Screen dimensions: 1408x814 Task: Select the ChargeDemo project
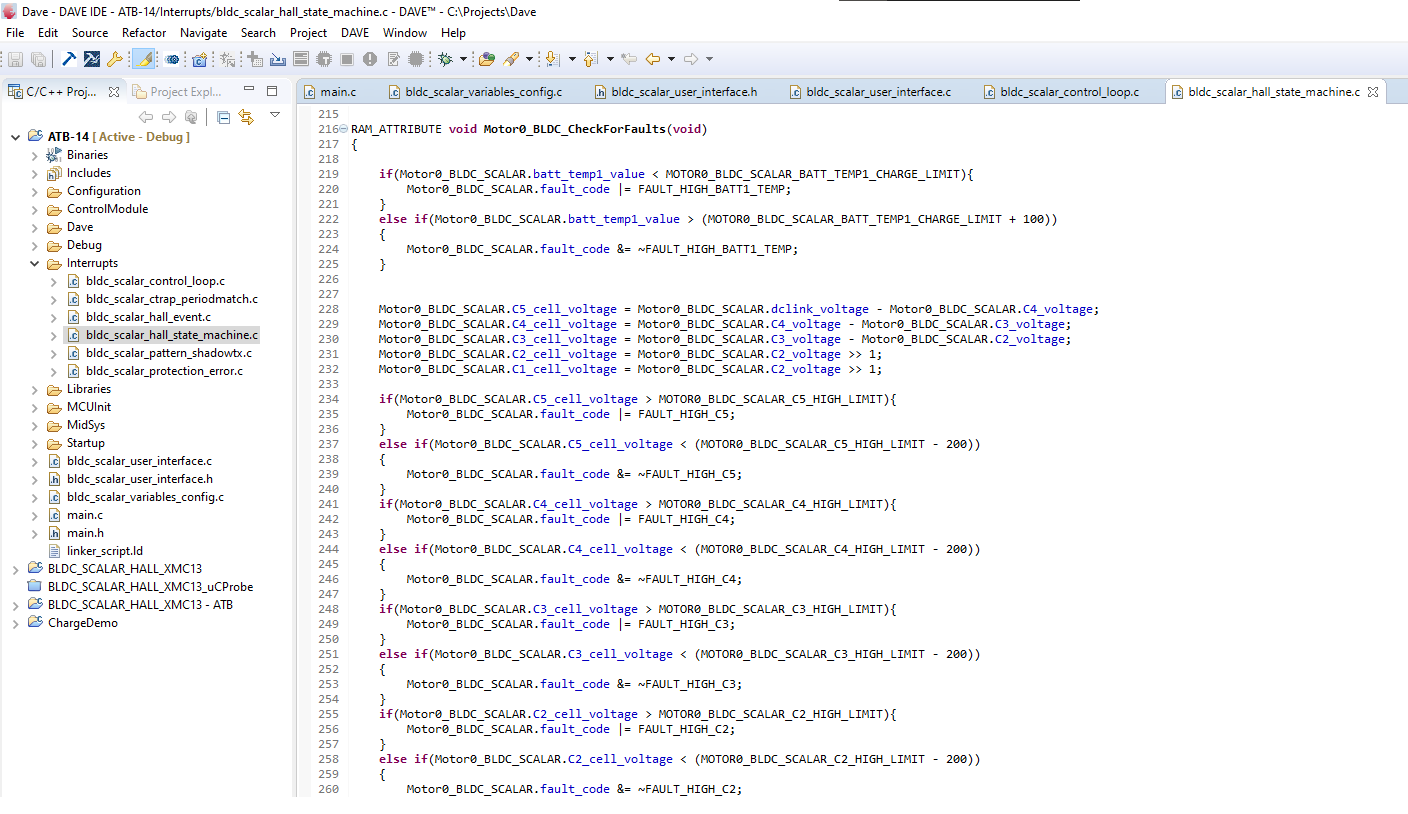point(82,623)
